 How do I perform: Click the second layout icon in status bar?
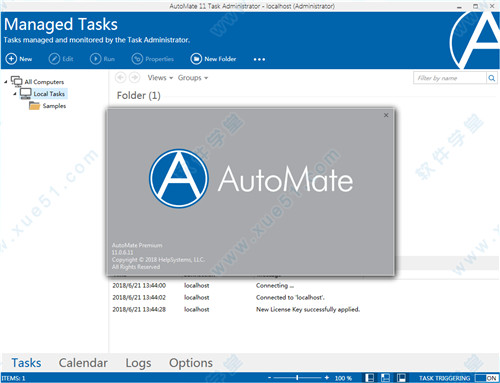click(x=385, y=378)
